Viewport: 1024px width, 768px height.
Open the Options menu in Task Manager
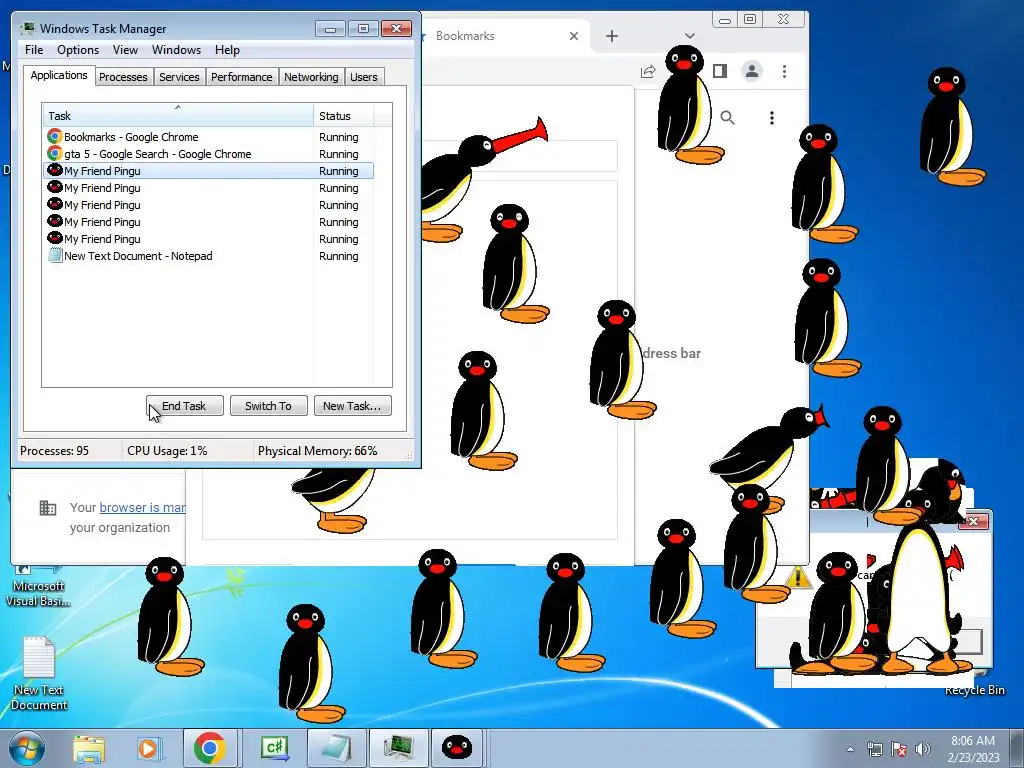point(78,50)
